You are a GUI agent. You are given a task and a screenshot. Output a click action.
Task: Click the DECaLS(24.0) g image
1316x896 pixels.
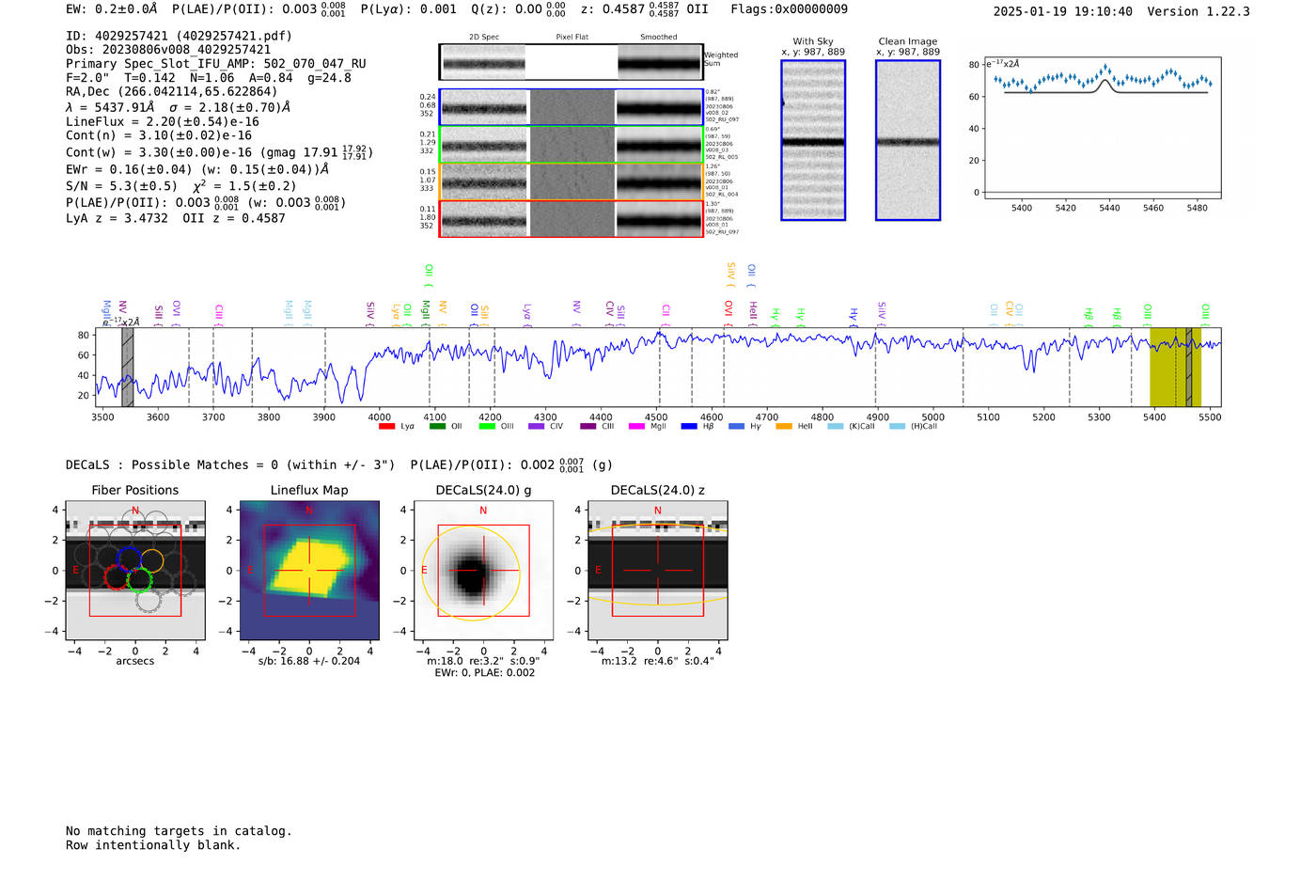pyautogui.click(x=483, y=570)
